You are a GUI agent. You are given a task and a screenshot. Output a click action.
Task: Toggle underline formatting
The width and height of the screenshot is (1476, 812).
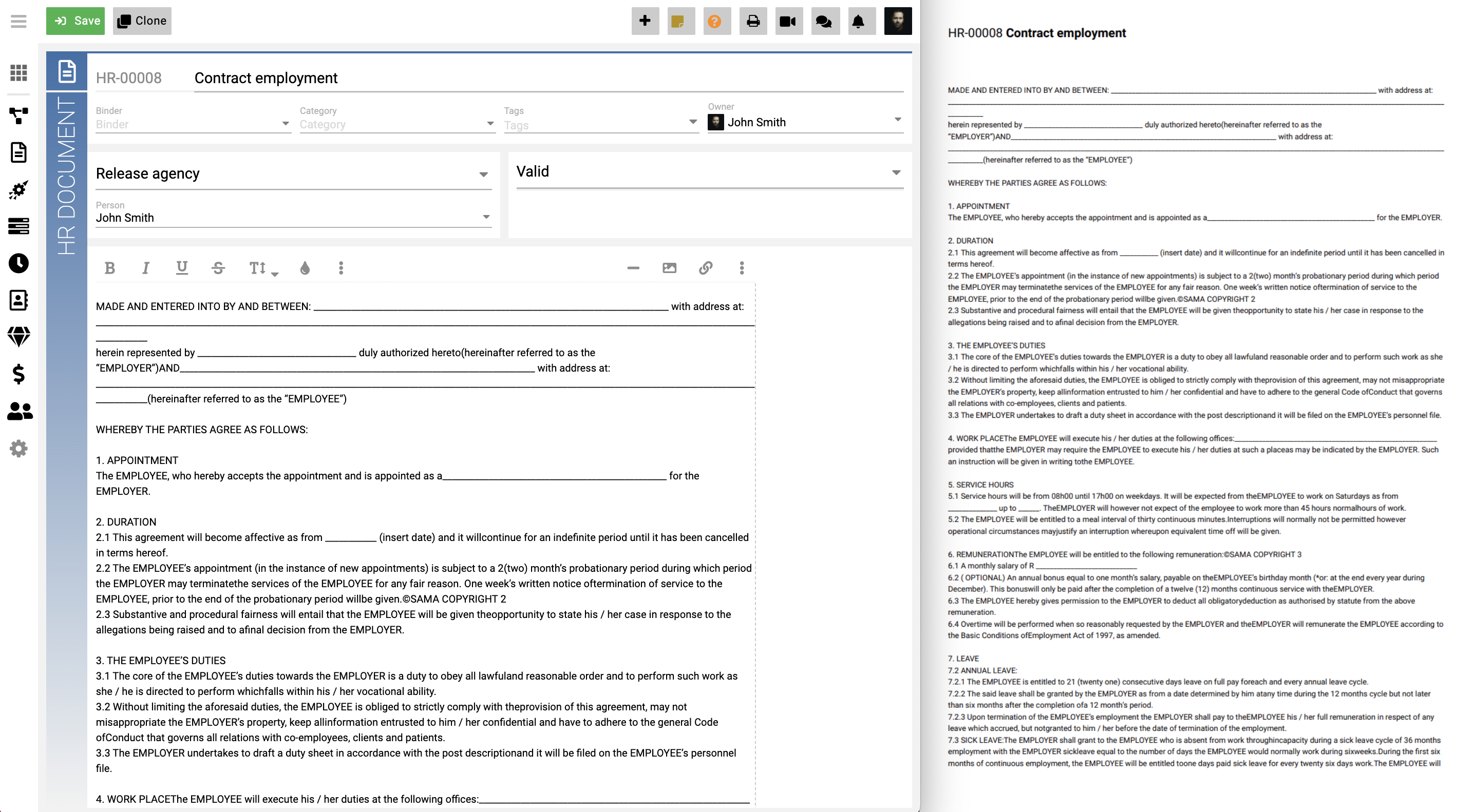tap(182, 268)
